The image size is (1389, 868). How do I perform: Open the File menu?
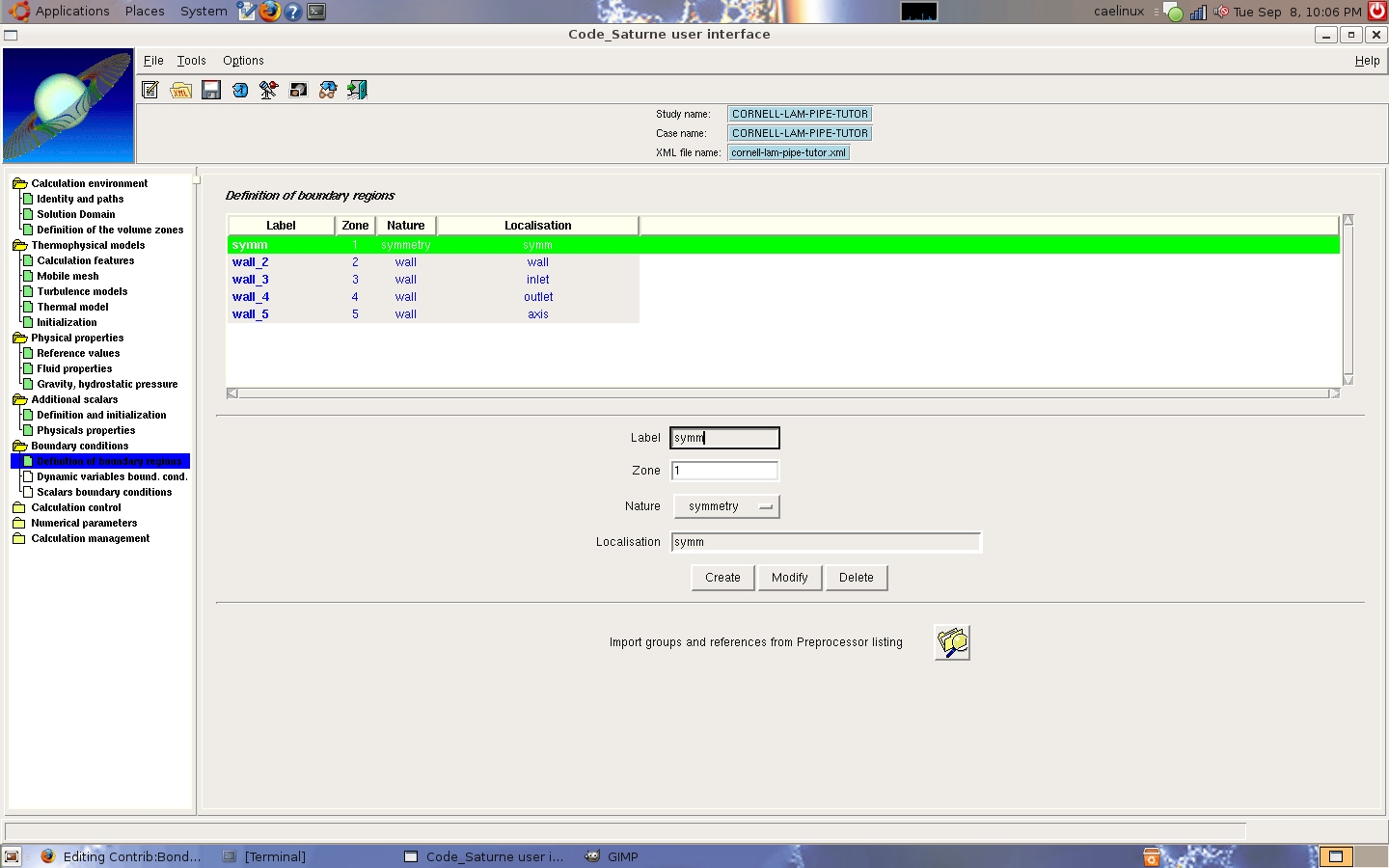pyautogui.click(x=153, y=61)
